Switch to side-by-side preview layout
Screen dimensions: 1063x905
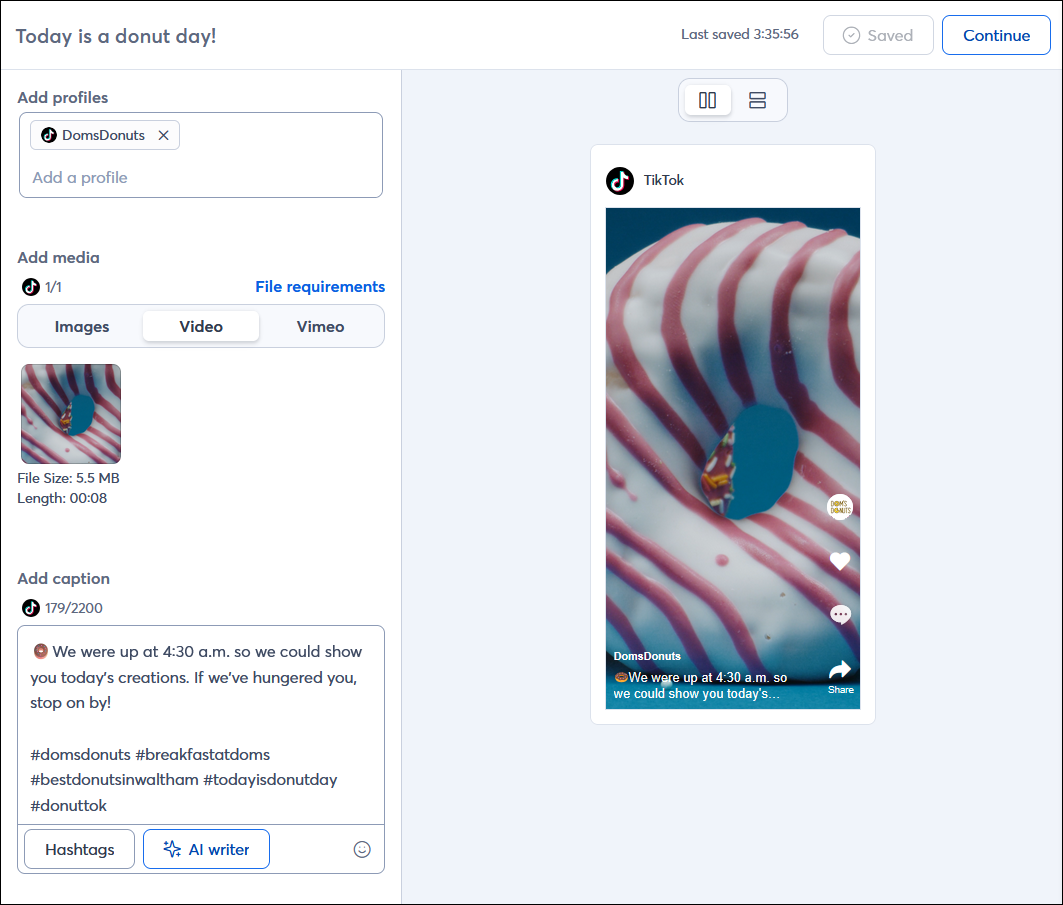pos(707,100)
